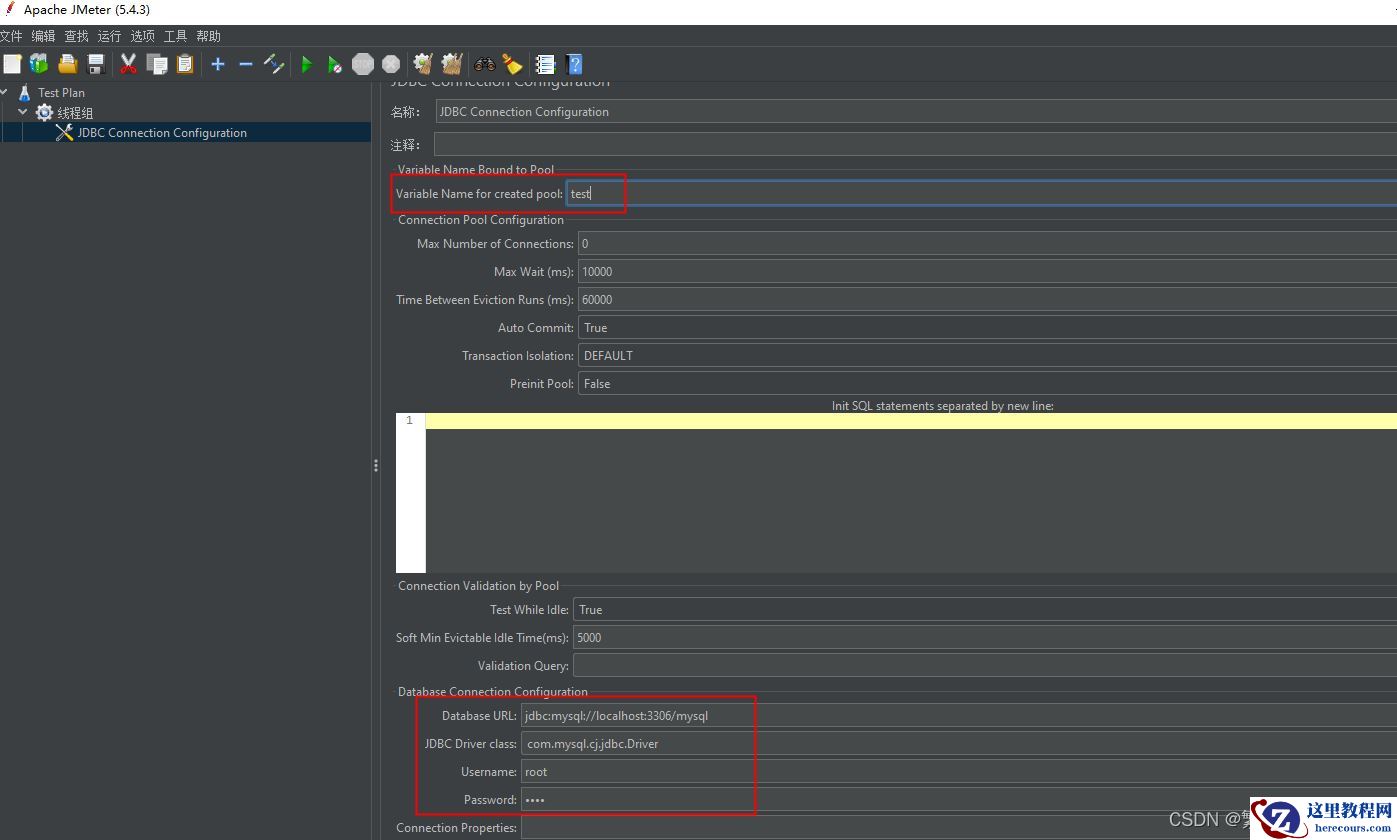The height and width of the screenshot is (840, 1397).
Task: Click the Time Between Eviction Runs field
Action: [987, 300]
